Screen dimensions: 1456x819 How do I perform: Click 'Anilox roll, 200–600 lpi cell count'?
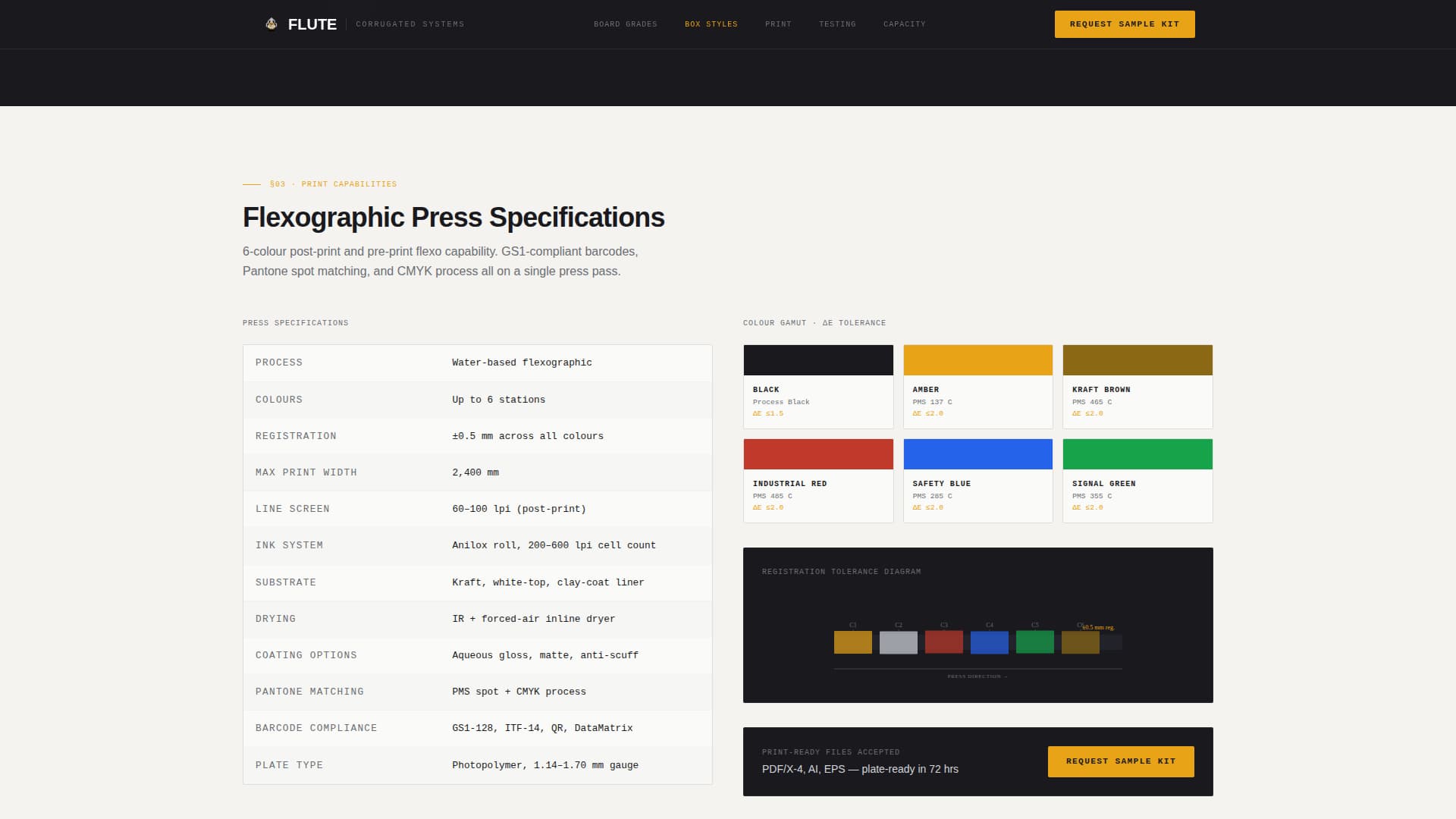tap(554, 545)
